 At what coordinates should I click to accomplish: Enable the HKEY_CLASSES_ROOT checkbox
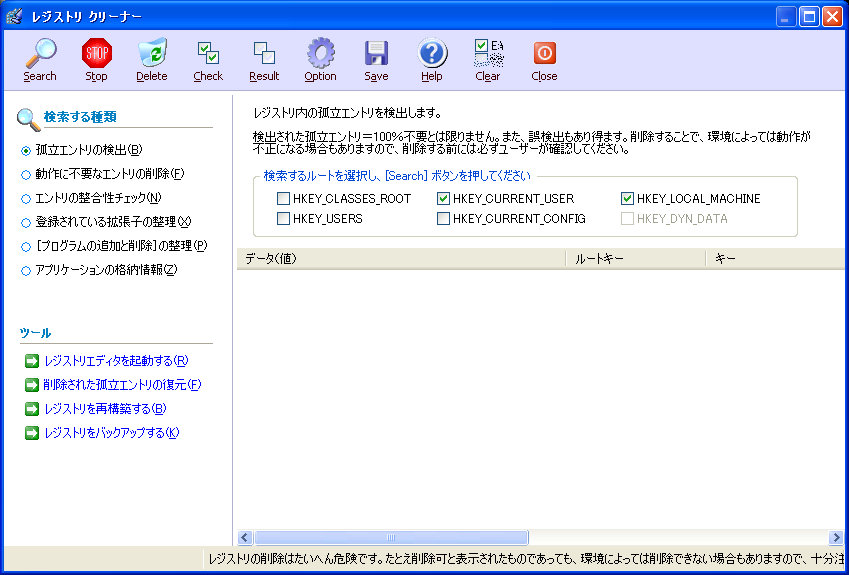(284, 199)
